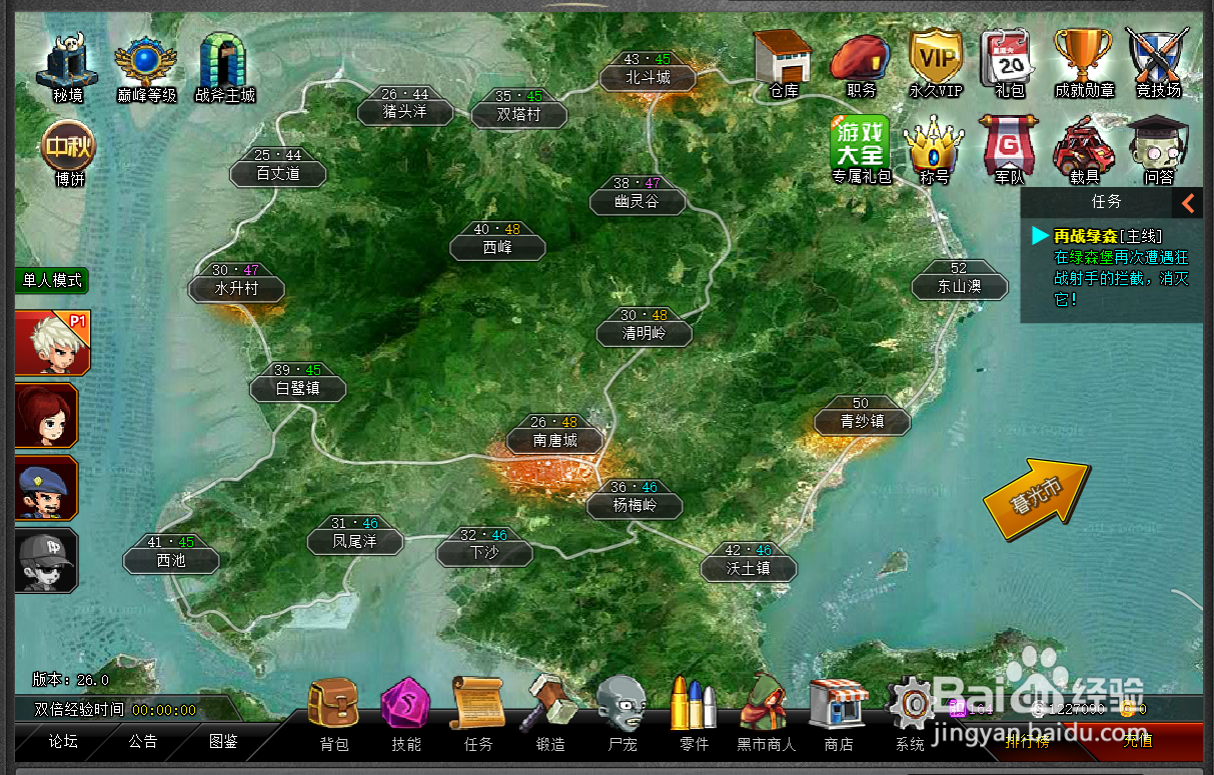
Task: Open the 称号 crown icon
Action: pyautogui.click(x=934, y=150)
